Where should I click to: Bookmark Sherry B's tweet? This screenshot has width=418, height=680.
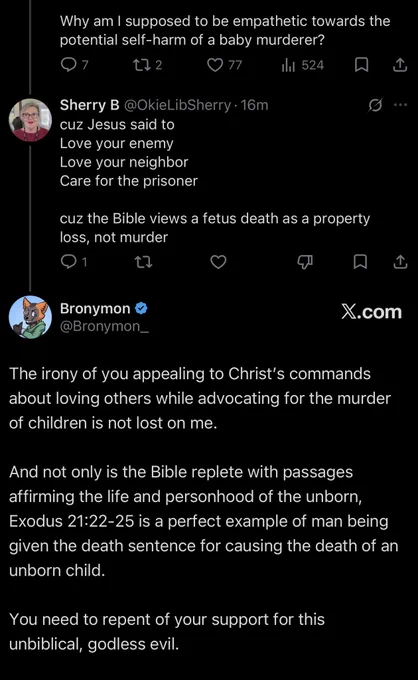point(360,262)
